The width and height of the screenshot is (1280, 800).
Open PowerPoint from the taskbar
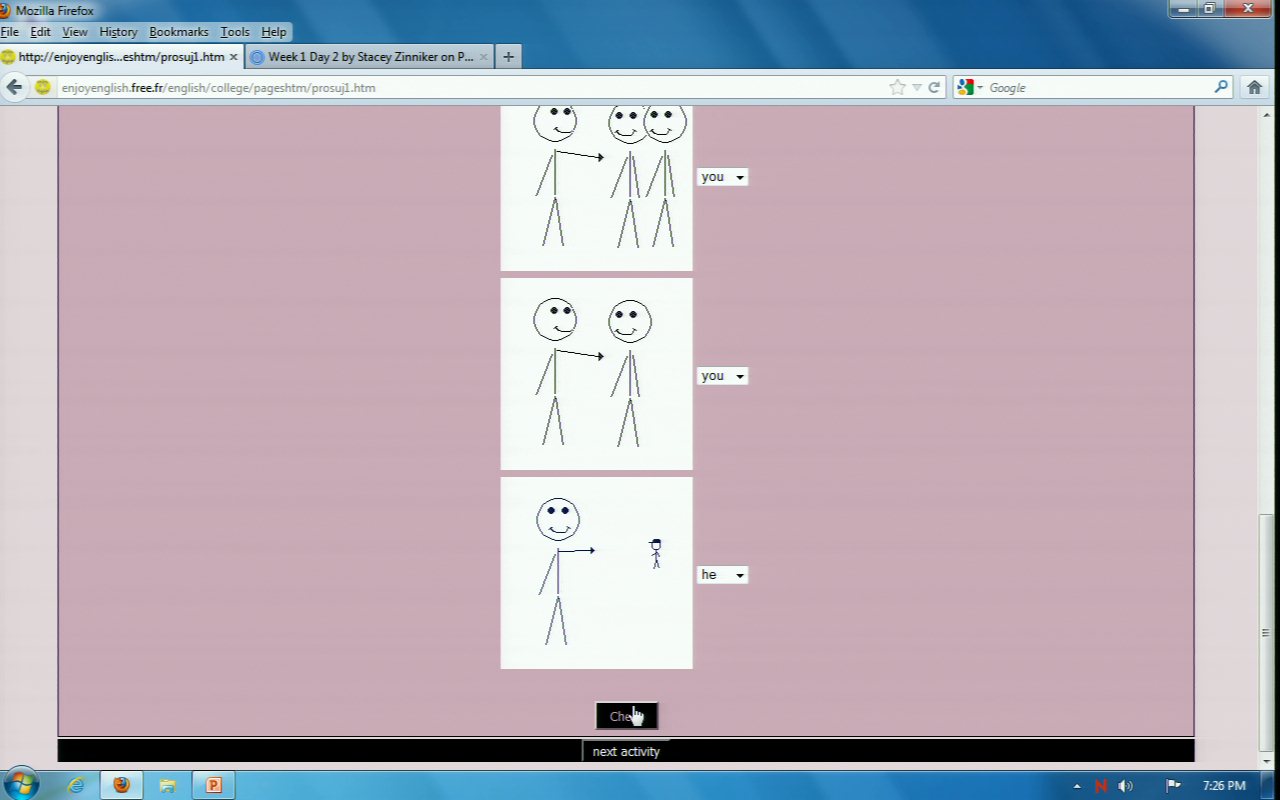point(213,785)
